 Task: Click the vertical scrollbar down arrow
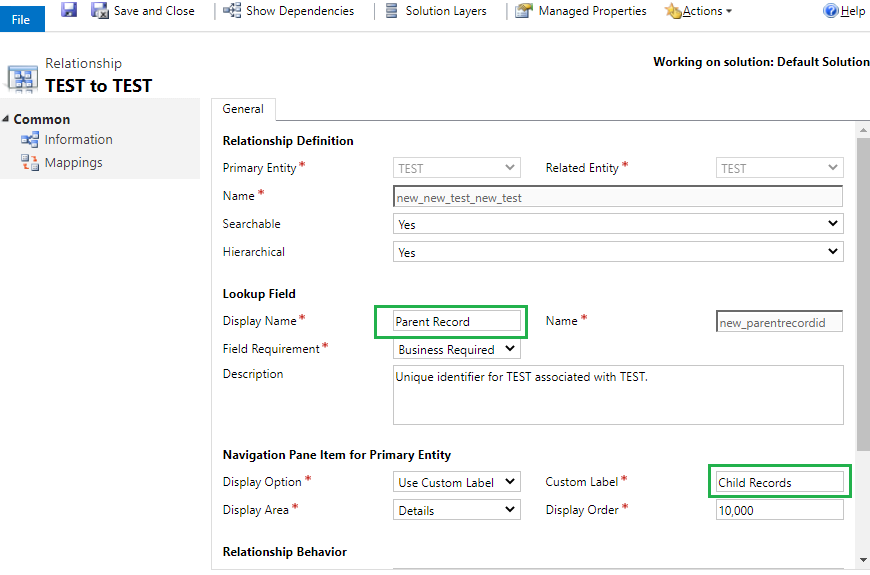click(x=863, y=559)
